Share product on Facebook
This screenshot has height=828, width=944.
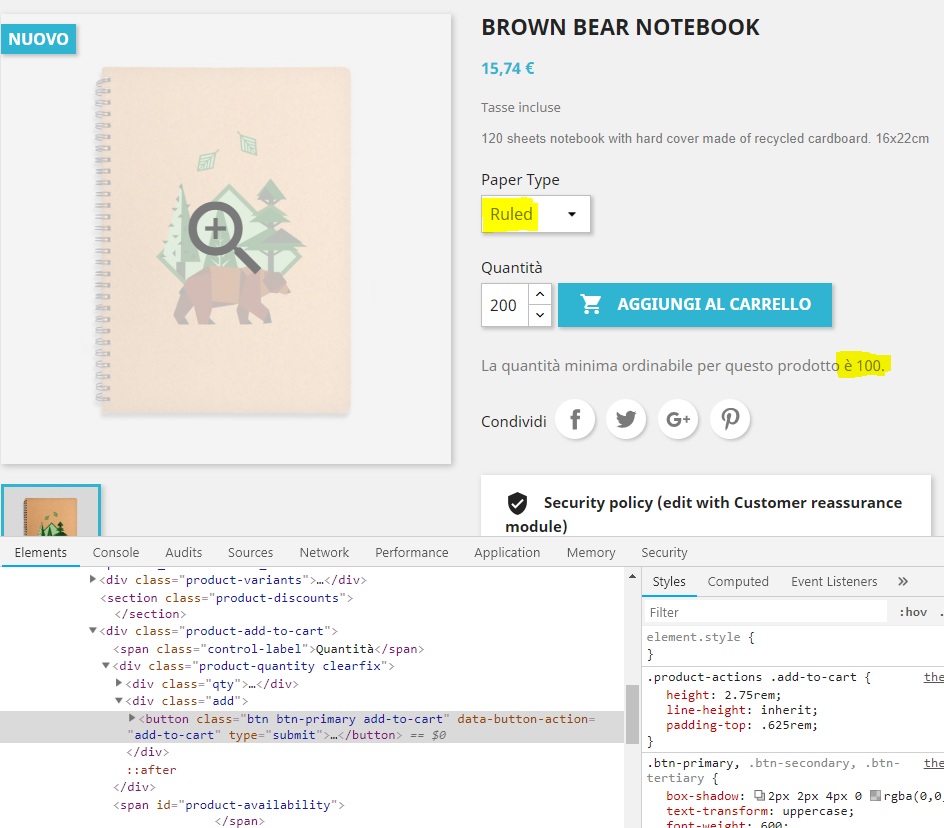pos(575,419)
